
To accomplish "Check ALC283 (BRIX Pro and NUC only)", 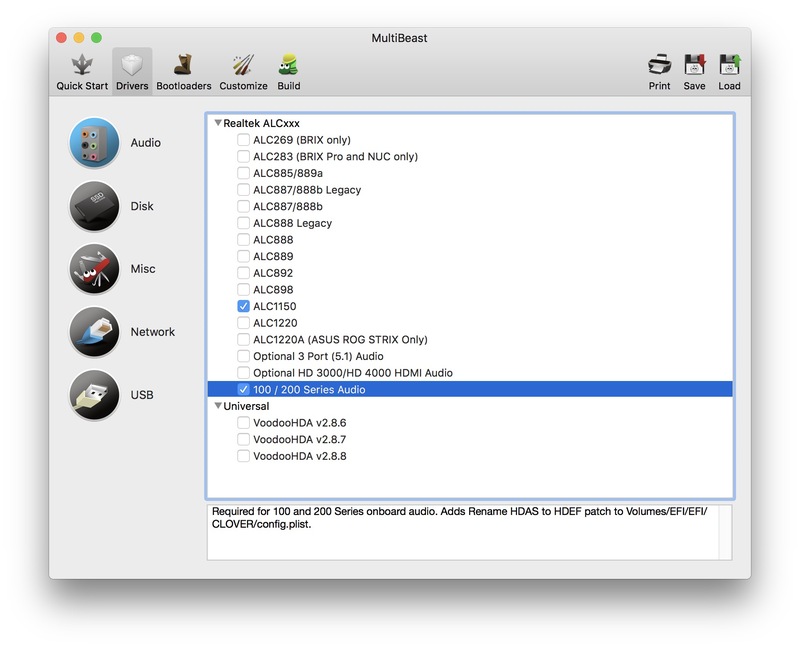I will click(243, 156).
